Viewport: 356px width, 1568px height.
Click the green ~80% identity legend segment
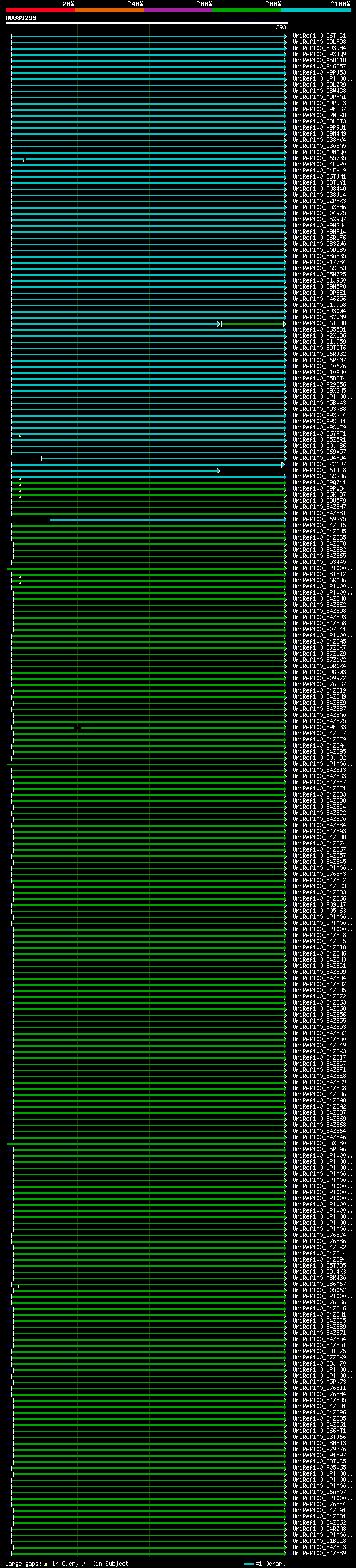(x=247, y=10)
